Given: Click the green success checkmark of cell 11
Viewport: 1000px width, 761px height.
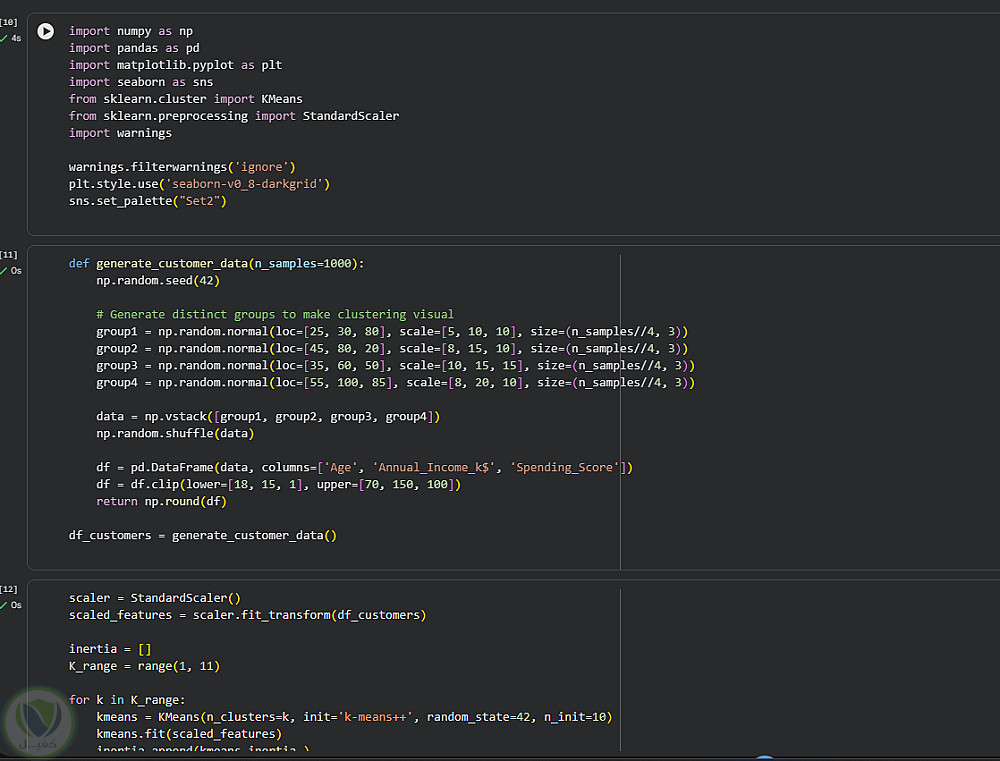Looking at the screenshot, I should [3, 271].
